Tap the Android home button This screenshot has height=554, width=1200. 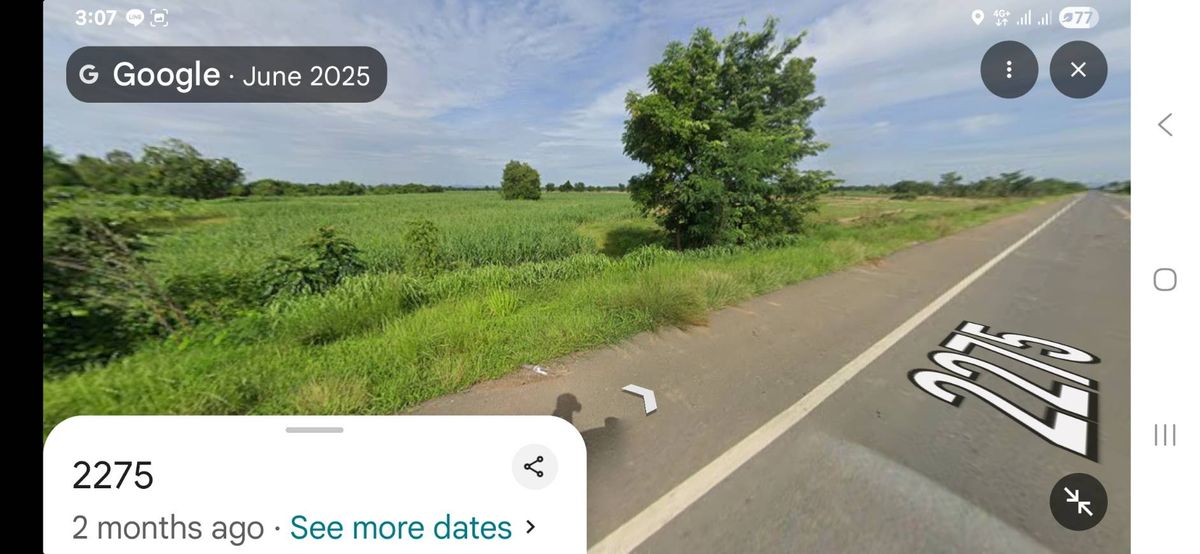[1165, 279]
